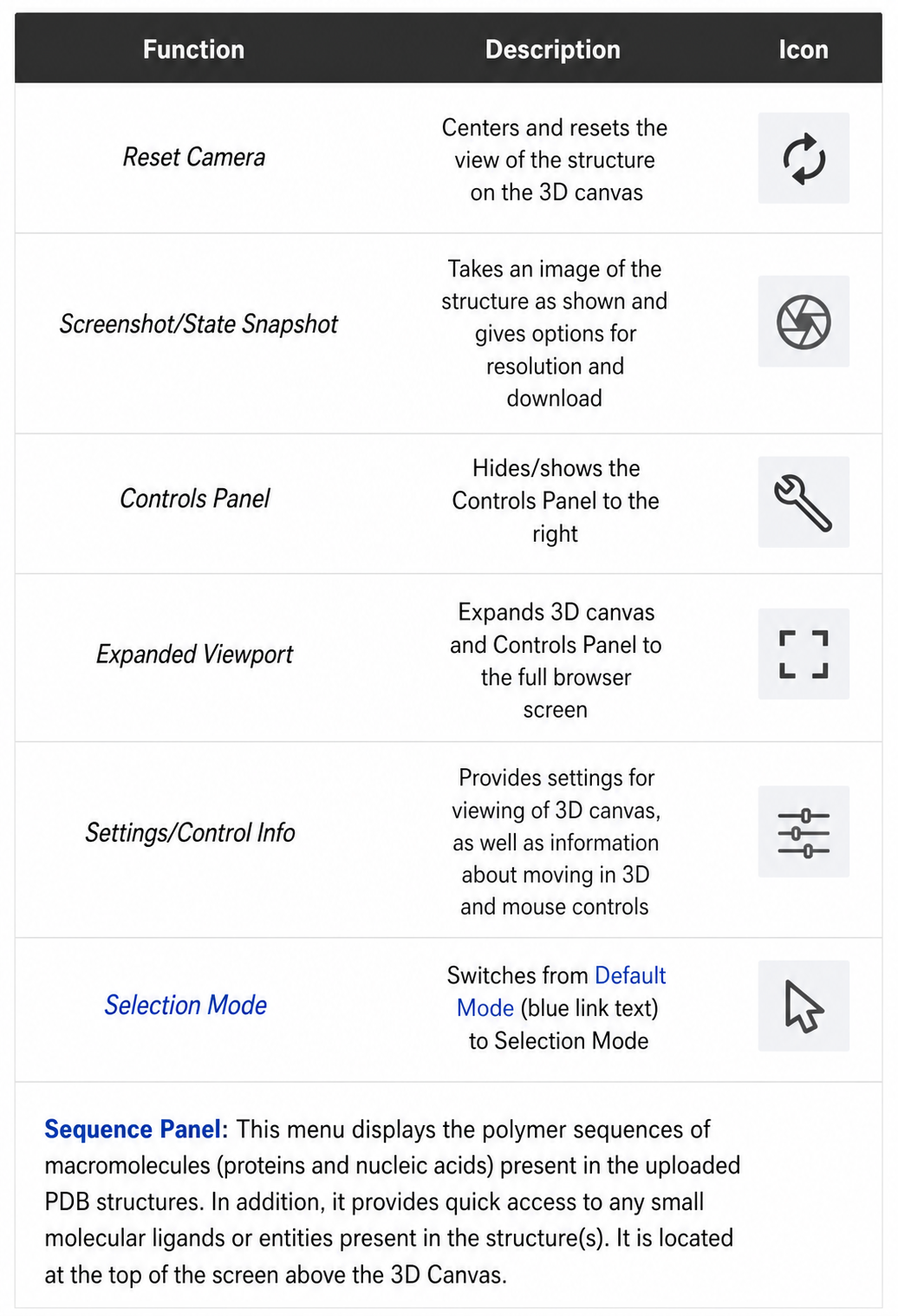The width and height of the screenshot is (898, 1316).
Task: Toggle the Controls Panel wrench icon
Action: [804, 502]
